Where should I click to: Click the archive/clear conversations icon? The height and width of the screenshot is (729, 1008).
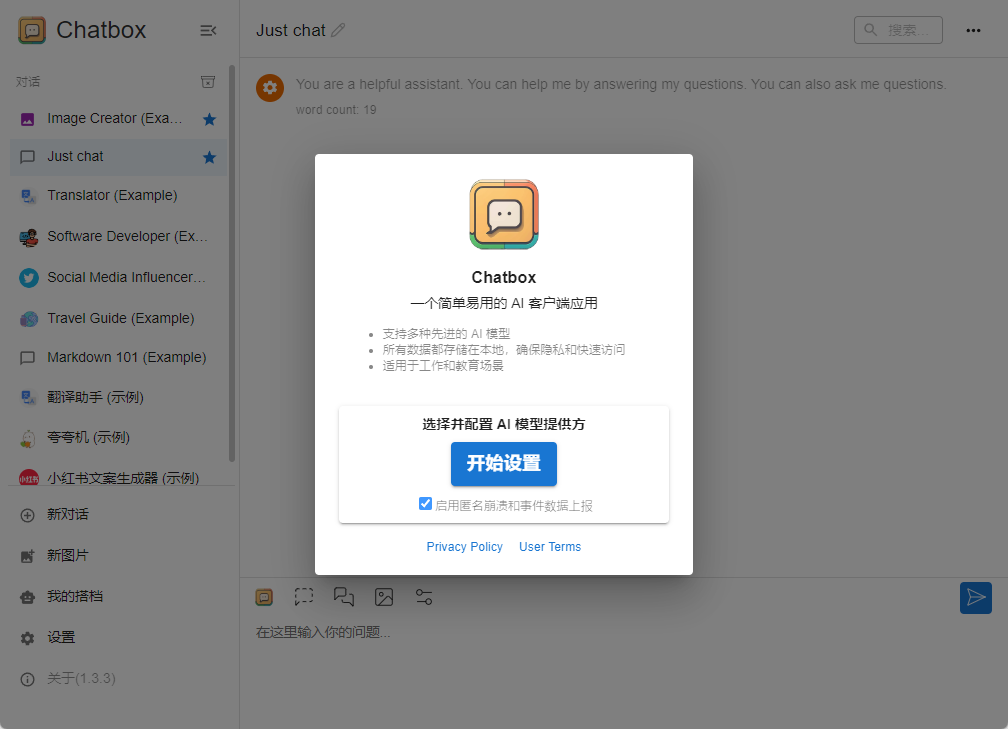(x=208, y=82)
